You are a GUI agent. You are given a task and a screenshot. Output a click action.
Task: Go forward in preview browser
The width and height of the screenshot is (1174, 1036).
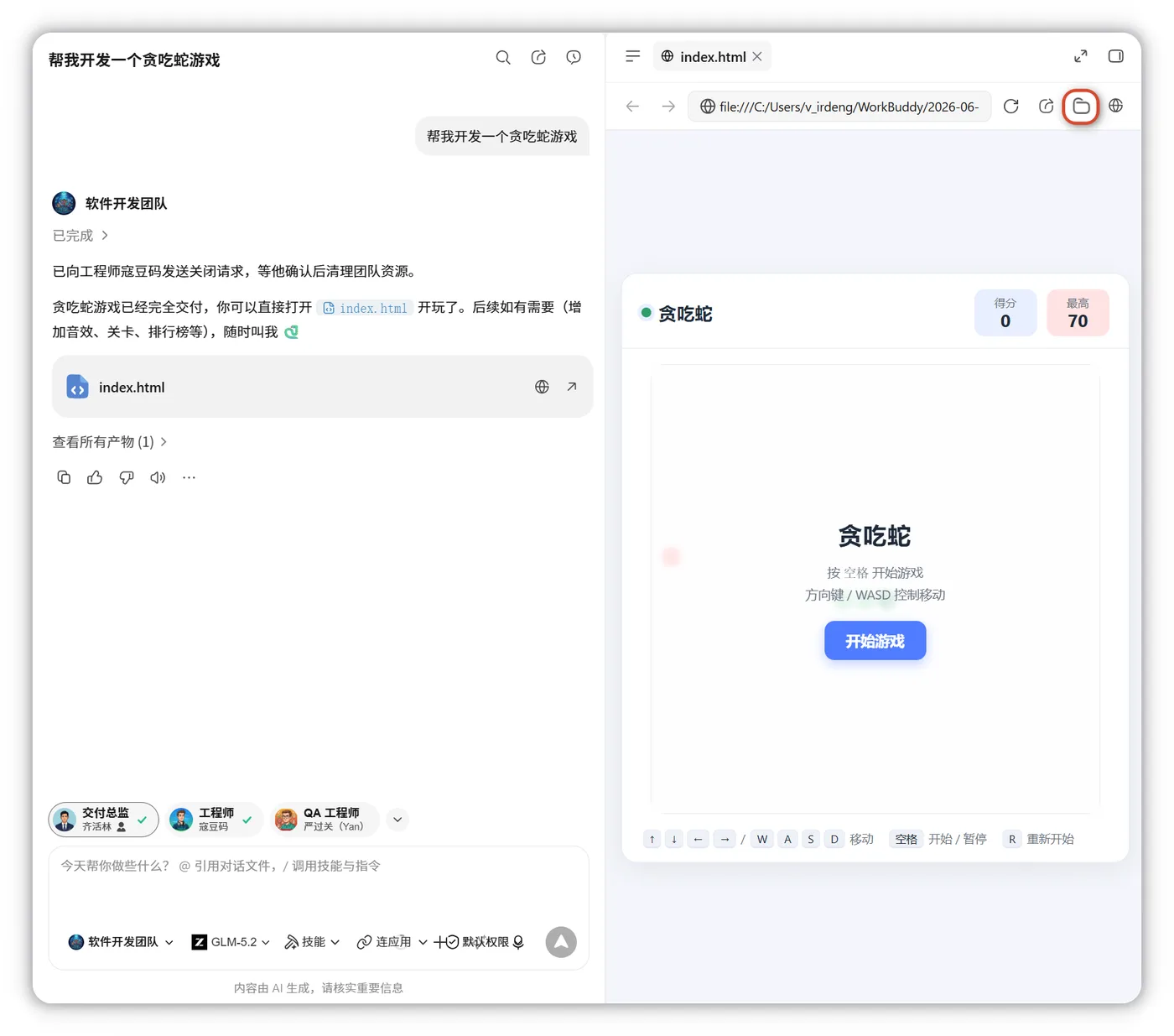[668, 107]
